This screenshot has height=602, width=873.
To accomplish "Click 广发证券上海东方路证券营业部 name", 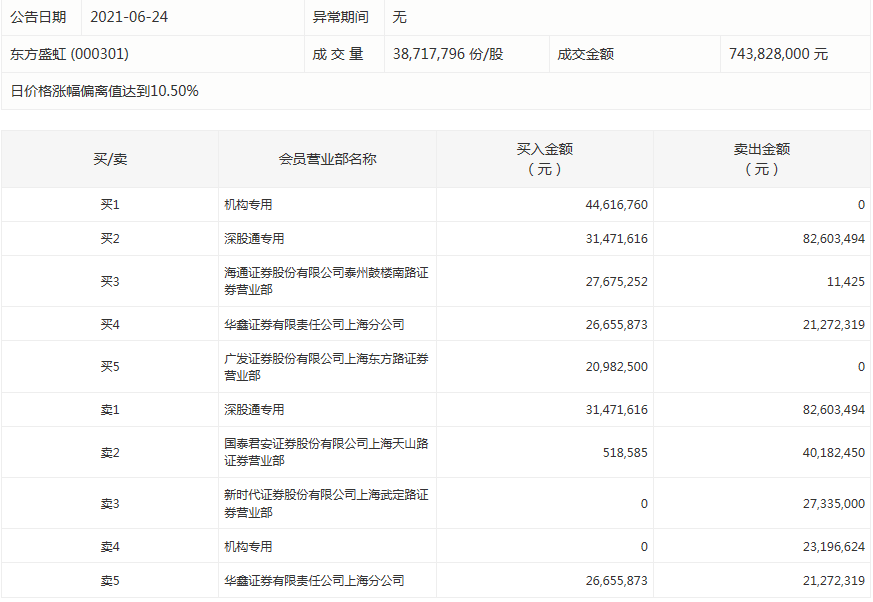I will click(326, 367).
